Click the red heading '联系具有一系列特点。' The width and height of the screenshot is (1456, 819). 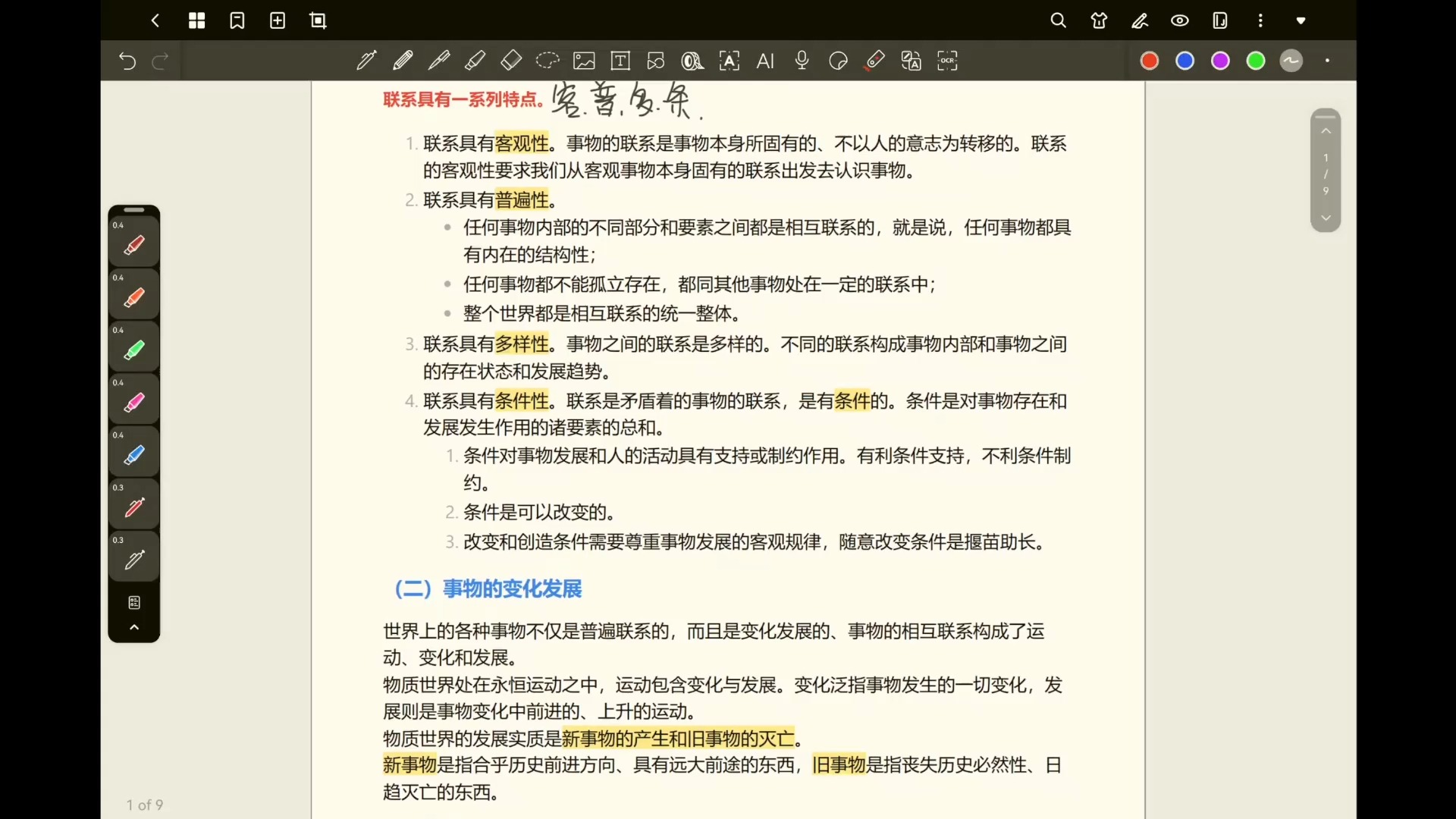(463, 99)
